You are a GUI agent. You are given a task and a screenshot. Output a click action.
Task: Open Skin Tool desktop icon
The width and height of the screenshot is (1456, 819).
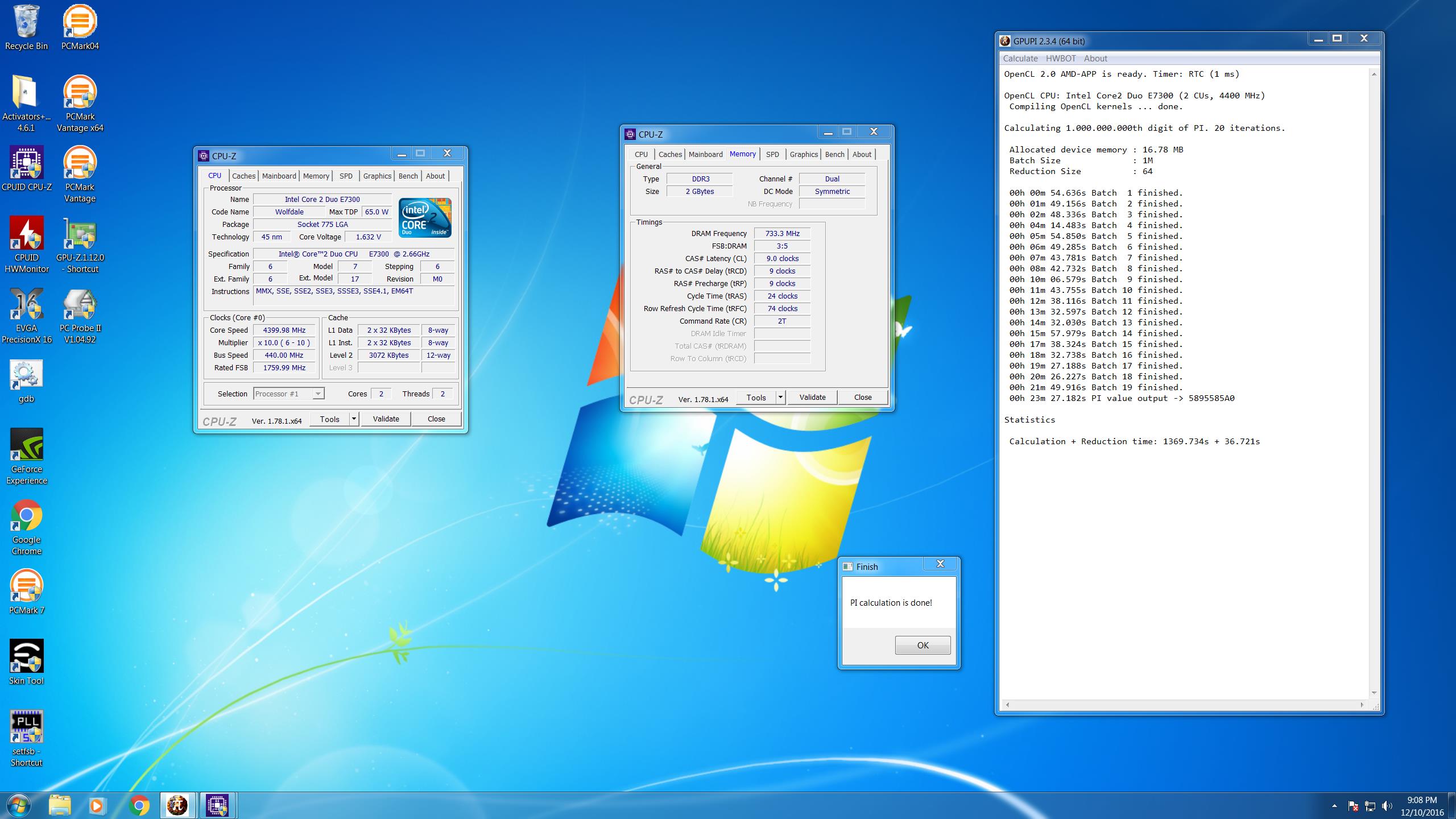pyautogui.click(x=26, y=663)
